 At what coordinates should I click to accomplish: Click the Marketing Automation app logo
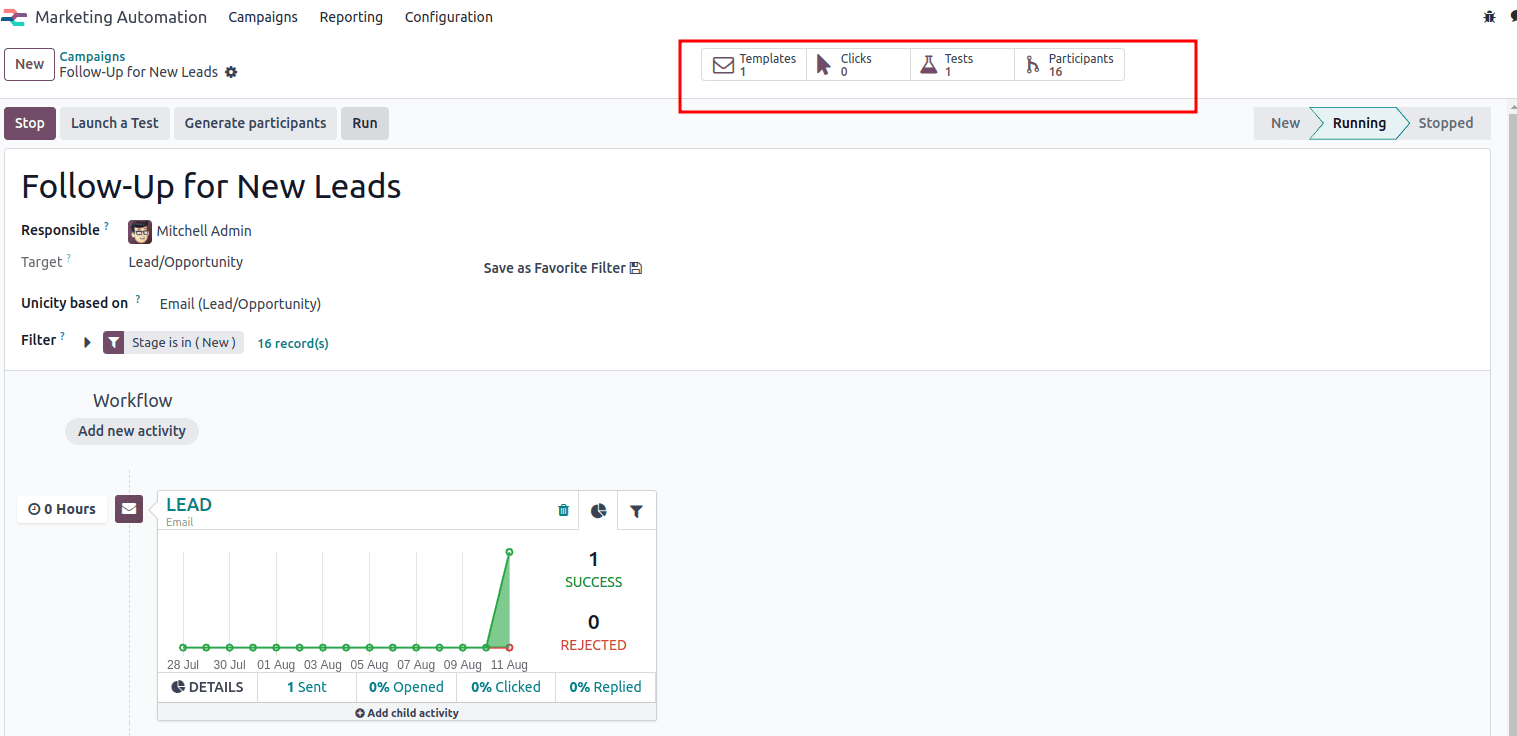click(x=14, y=17)
